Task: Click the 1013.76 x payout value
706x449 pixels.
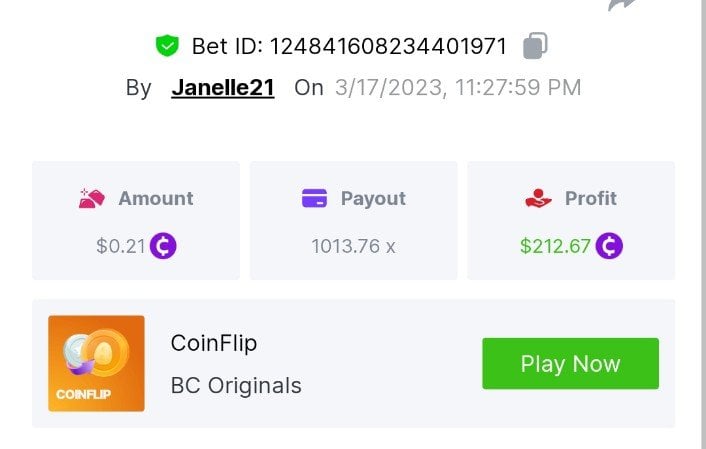Action: (353, 246)
